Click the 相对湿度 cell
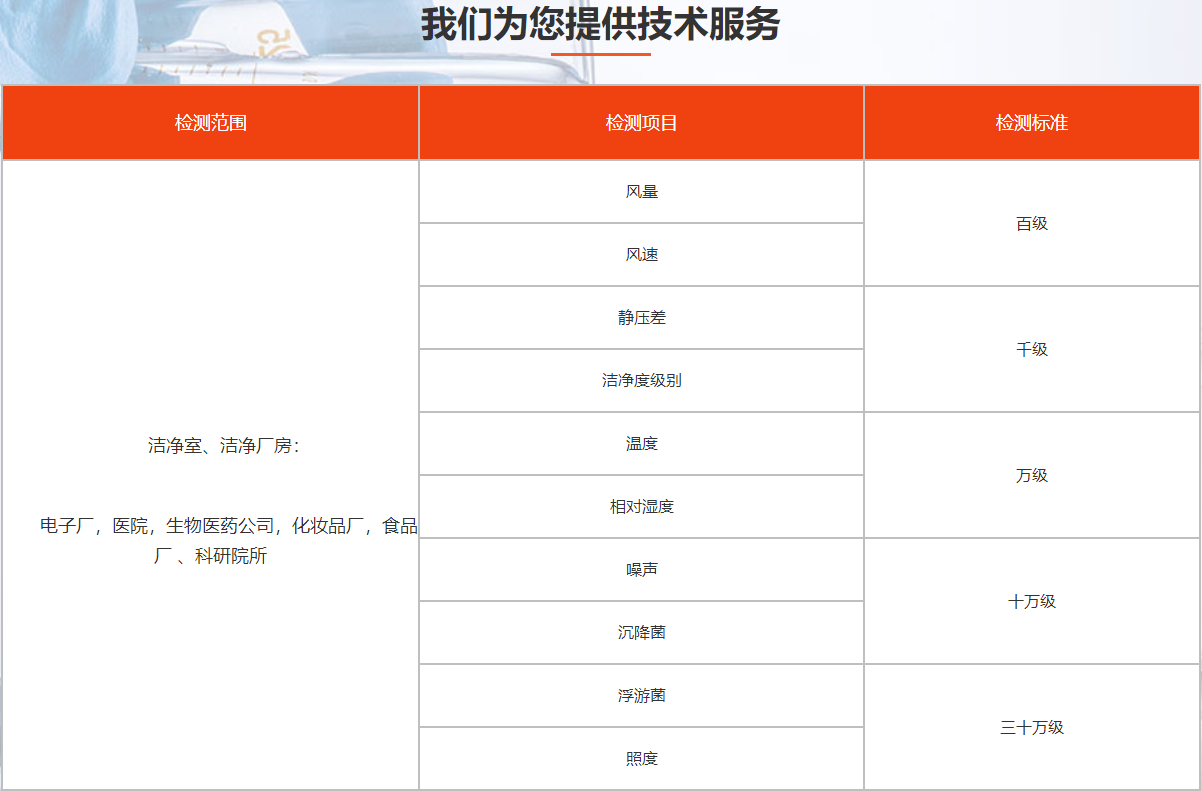 (x=641, y=506)
